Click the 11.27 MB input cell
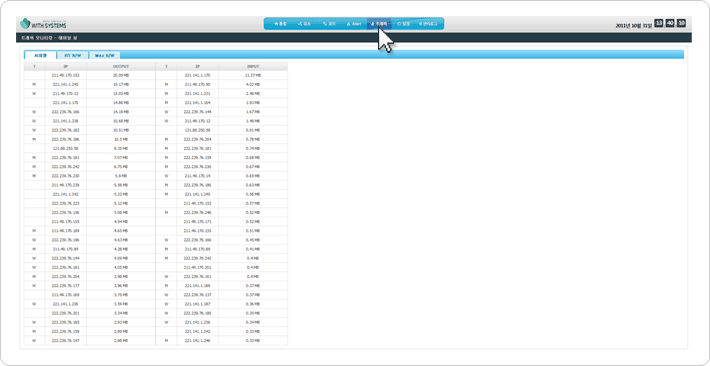Viewport: 710px width, 366px height. coord(253,75)
